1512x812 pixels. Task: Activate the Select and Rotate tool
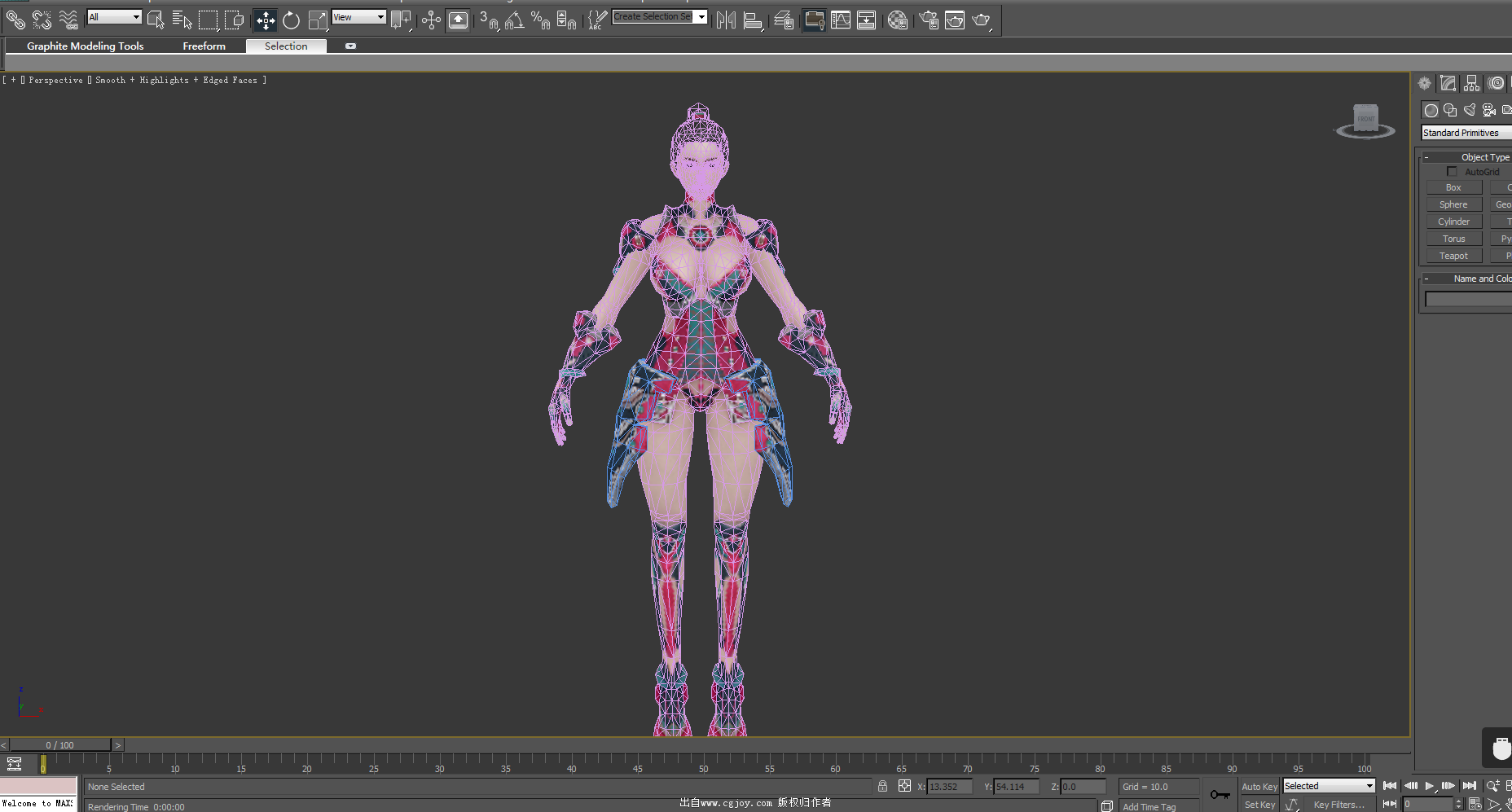click(x=291, y=20)
